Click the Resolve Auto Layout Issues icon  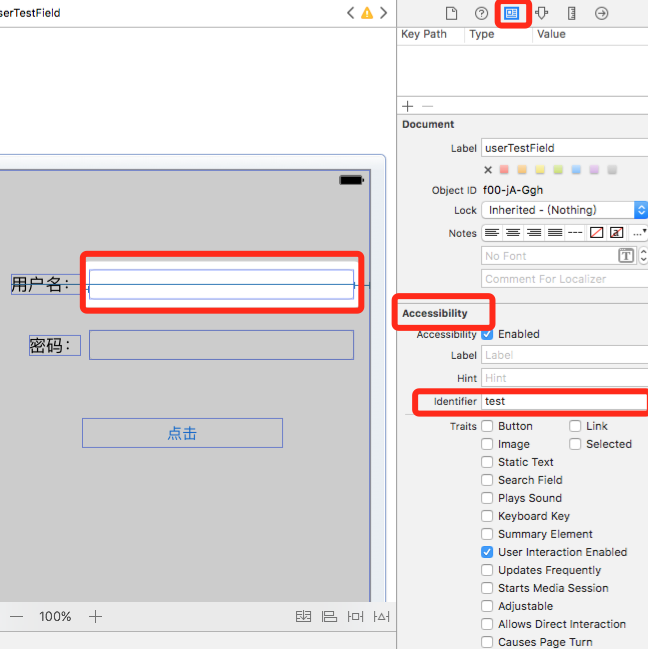382,617
